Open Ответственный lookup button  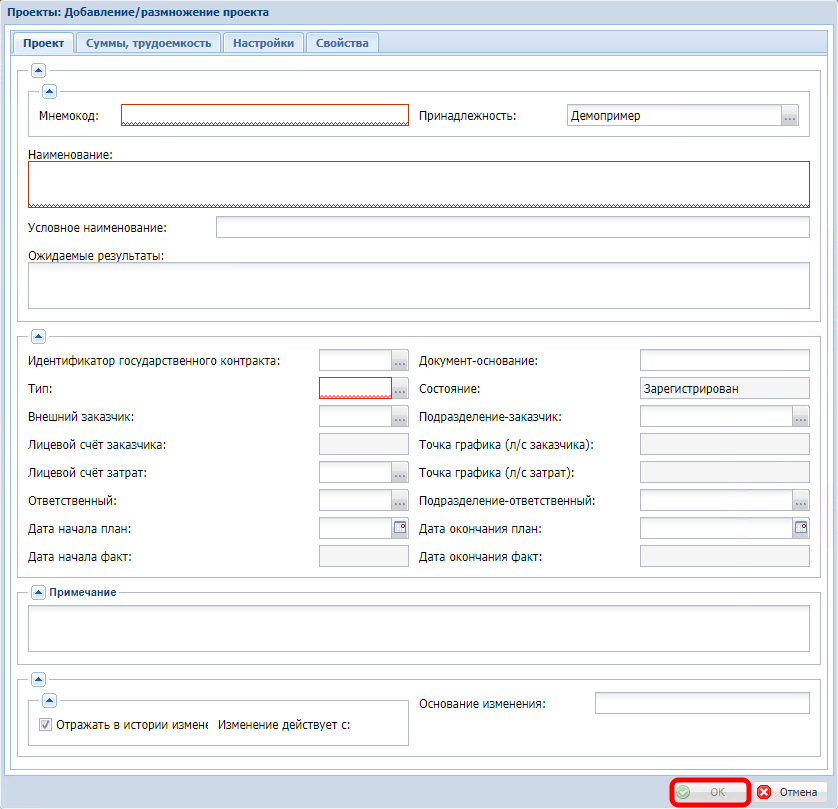[400, 500]
